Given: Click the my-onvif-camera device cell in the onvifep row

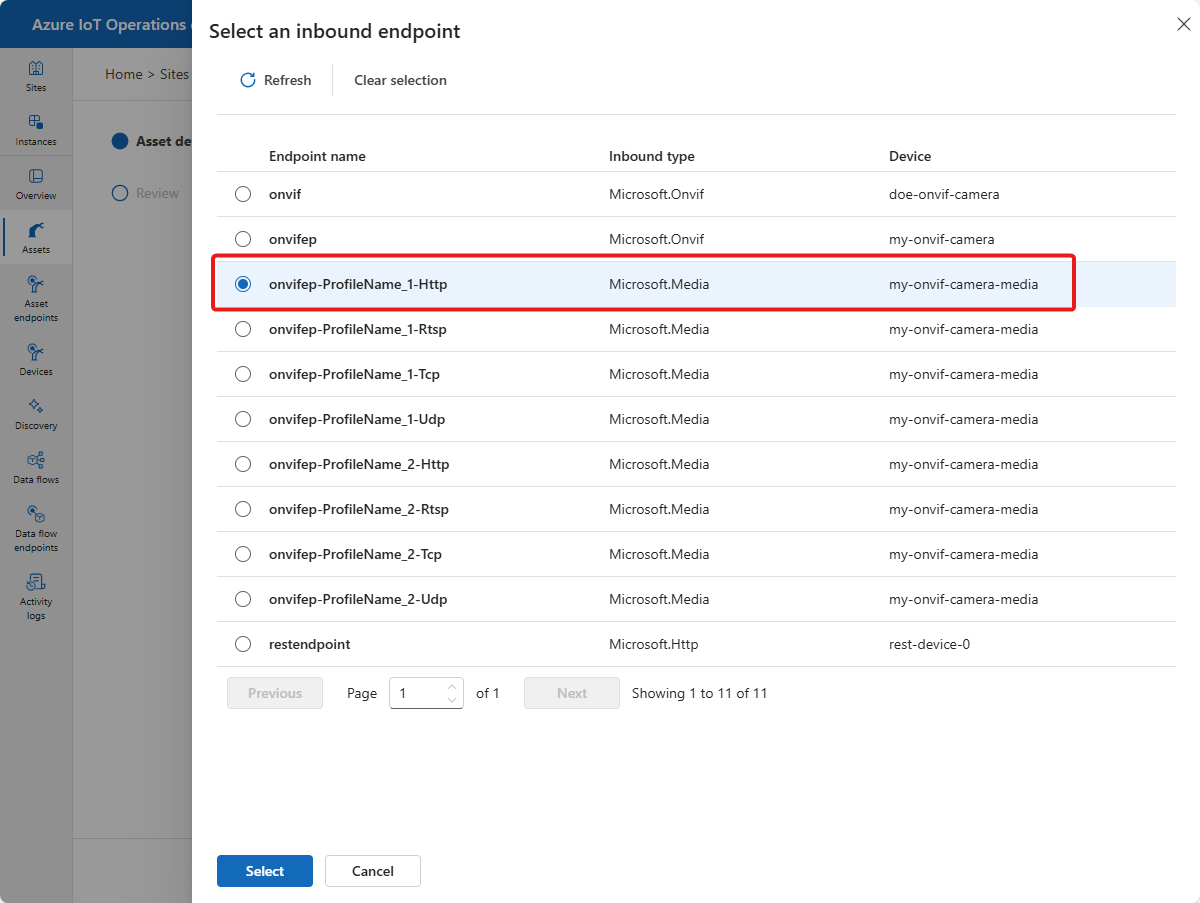Looking at the screenshot, I should tap(942, 239).
